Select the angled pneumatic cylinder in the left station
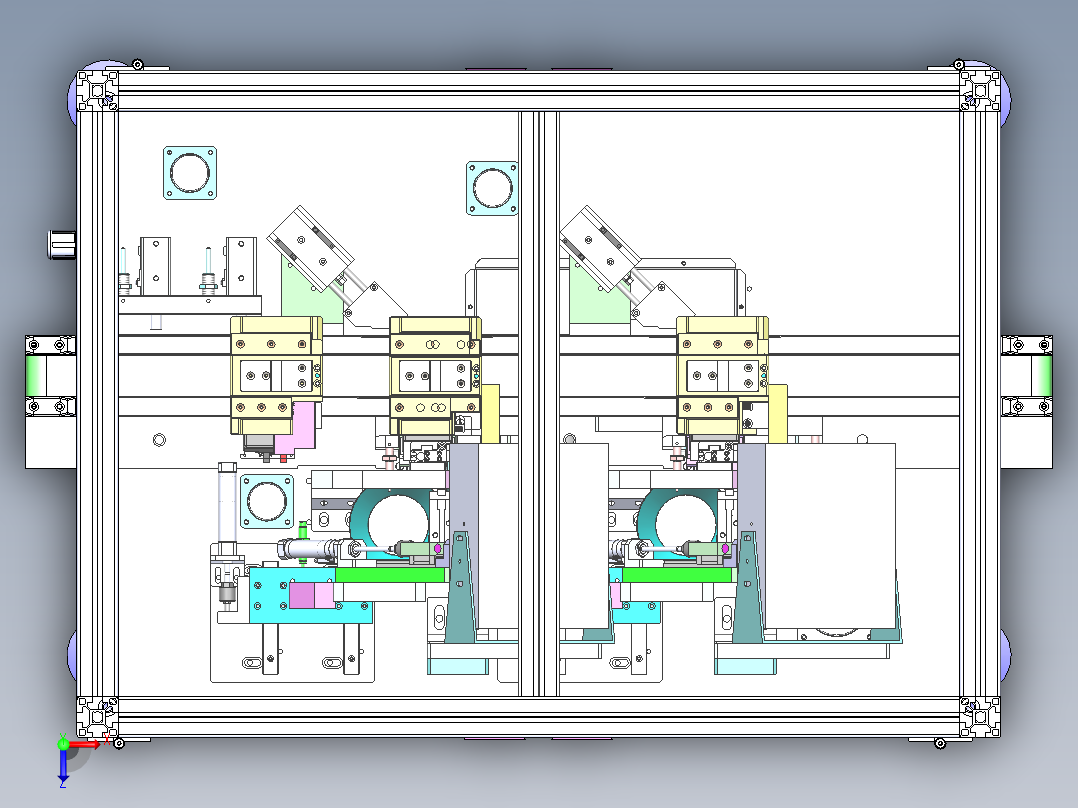This screenshot has width=1078, height=808. click(x=311, y=248)
